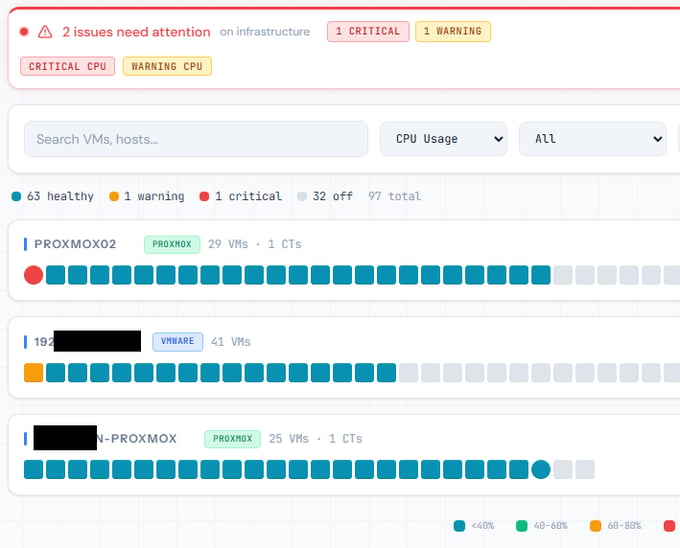This screenshot has height=548, width=680.
Task: Click the warning triangle alert icon
Action: [45, 32]
